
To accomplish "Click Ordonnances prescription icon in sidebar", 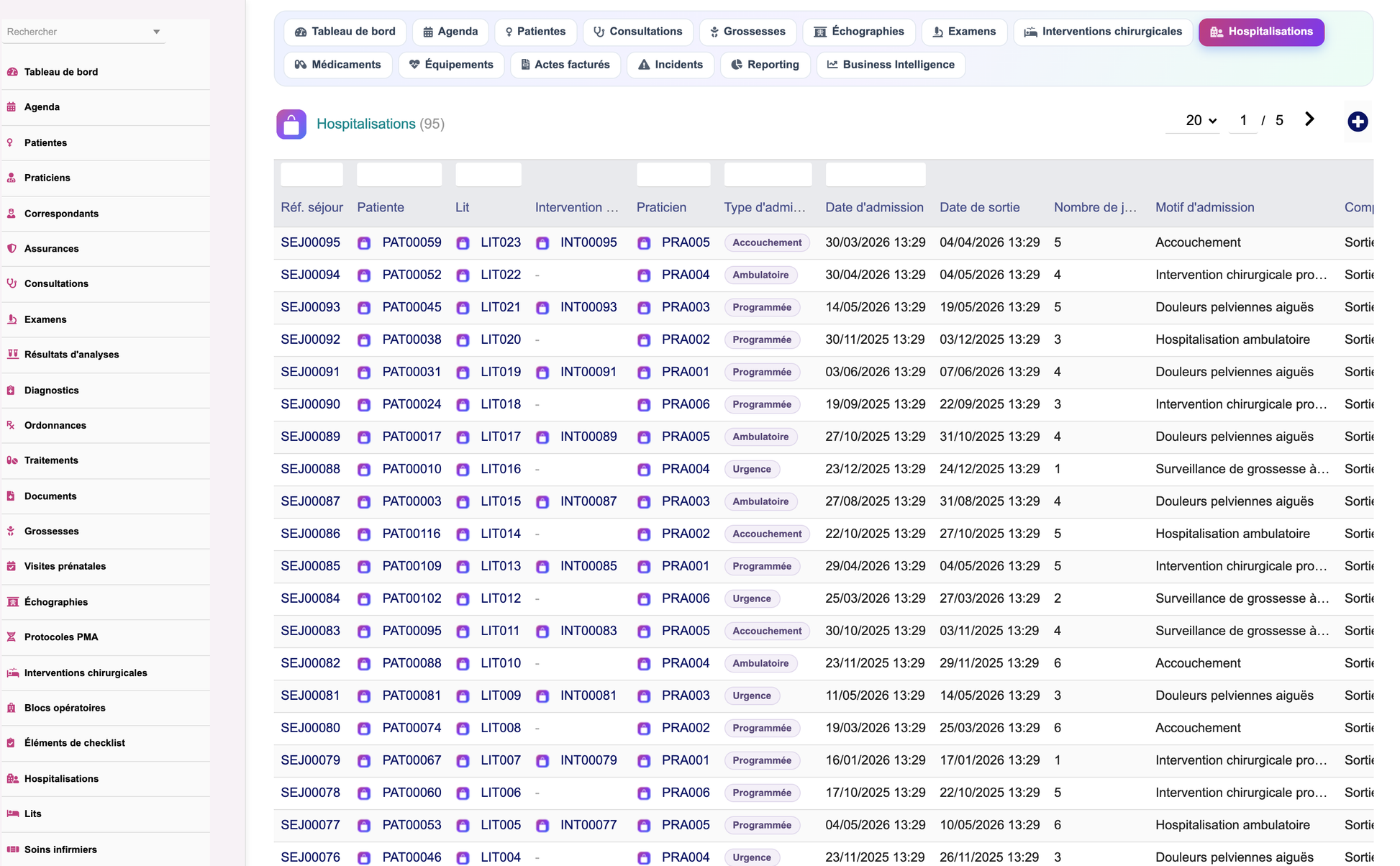I will click(12, 425).
